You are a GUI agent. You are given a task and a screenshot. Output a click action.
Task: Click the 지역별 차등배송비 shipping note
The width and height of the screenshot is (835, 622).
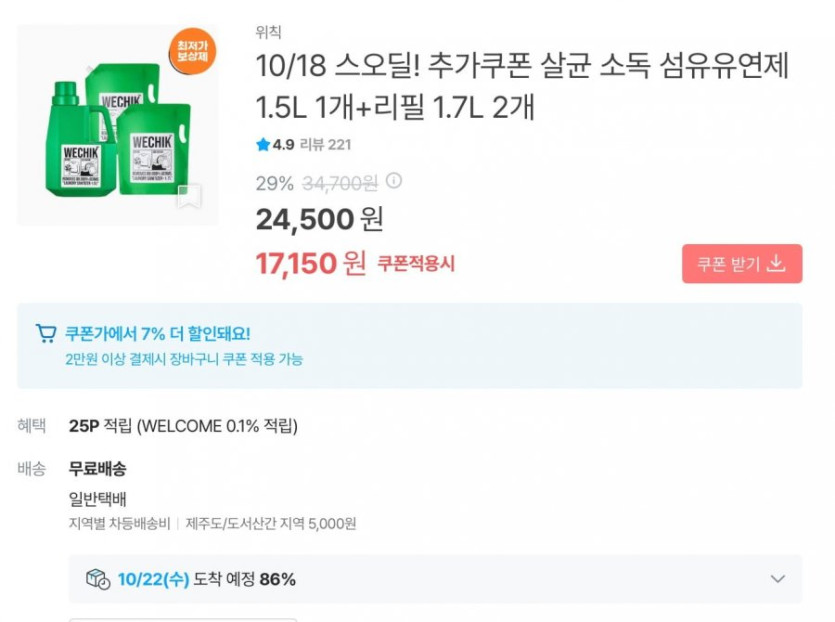(x=119, y=523)
